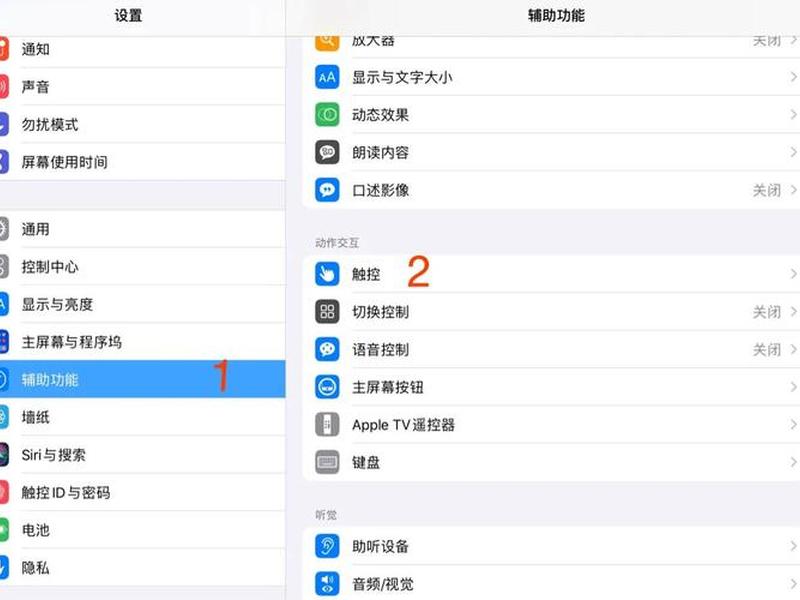Select Accessibility (辅助功能) in sidebar
Screen dimensions: 800x600
[x=142, y=379]
